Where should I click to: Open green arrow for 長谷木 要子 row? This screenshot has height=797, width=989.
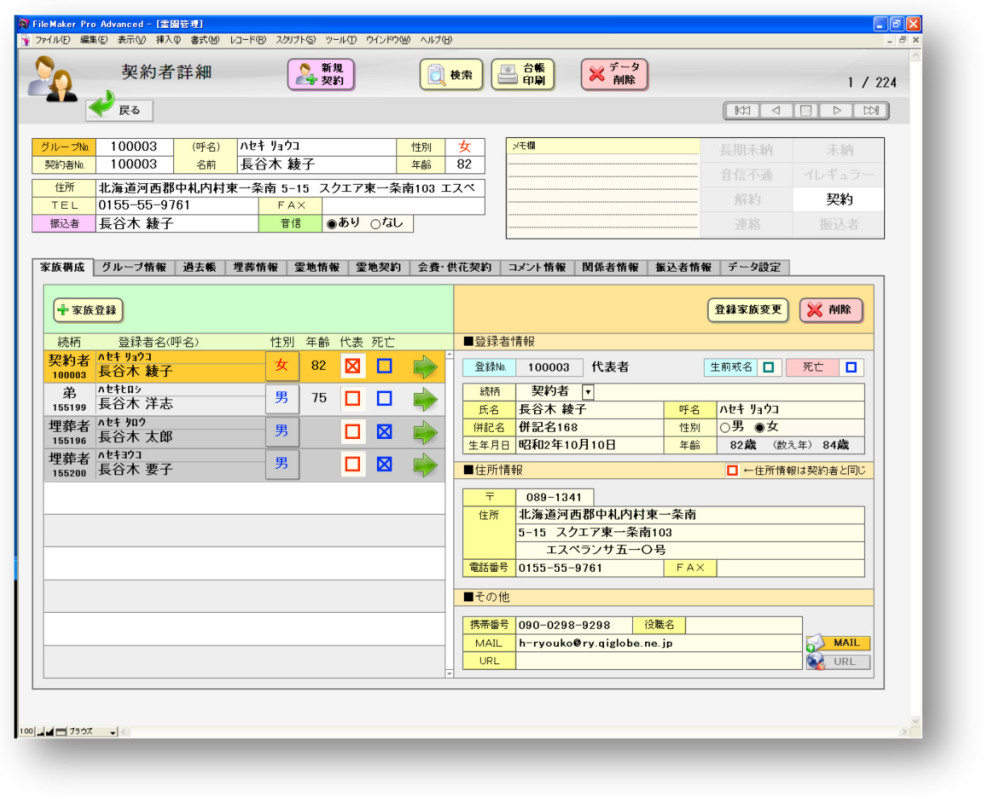coord(426,465)
